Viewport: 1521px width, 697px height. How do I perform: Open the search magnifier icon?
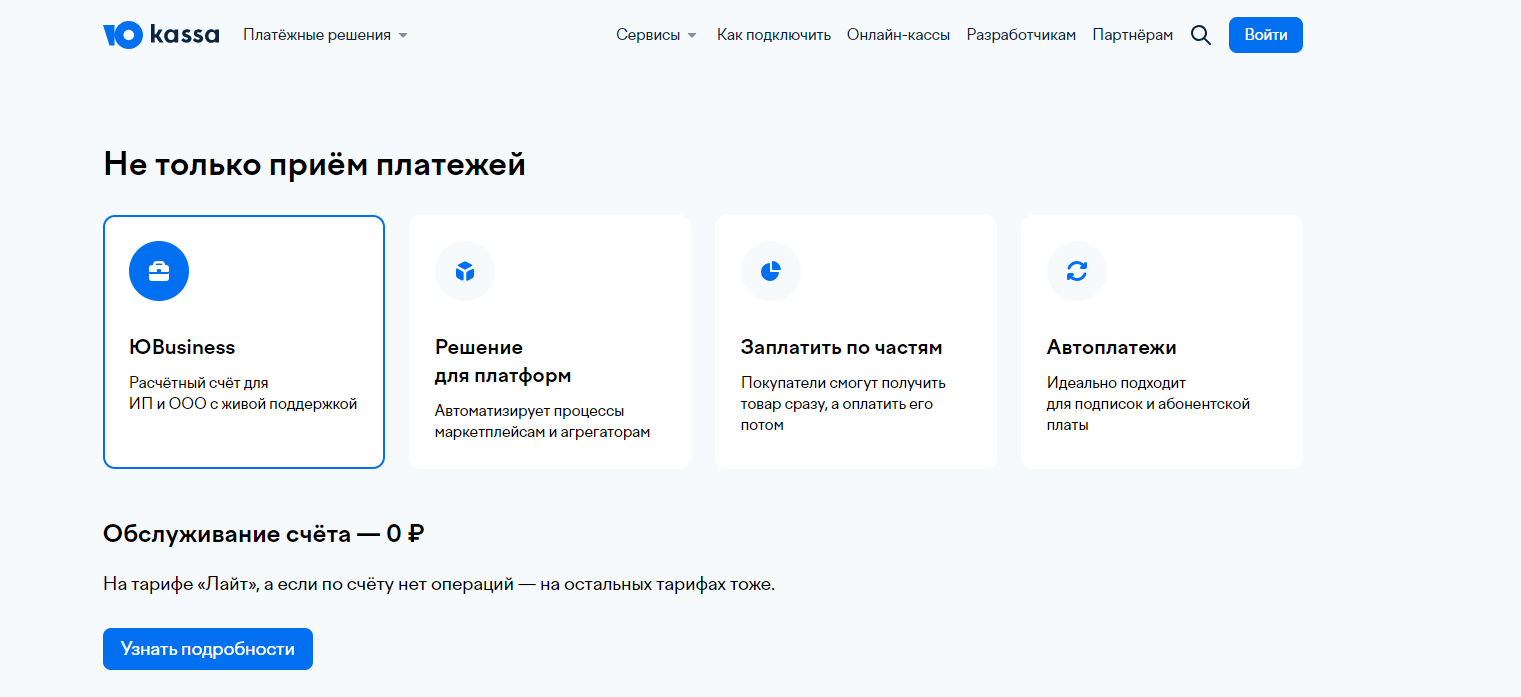[1200, 35]
